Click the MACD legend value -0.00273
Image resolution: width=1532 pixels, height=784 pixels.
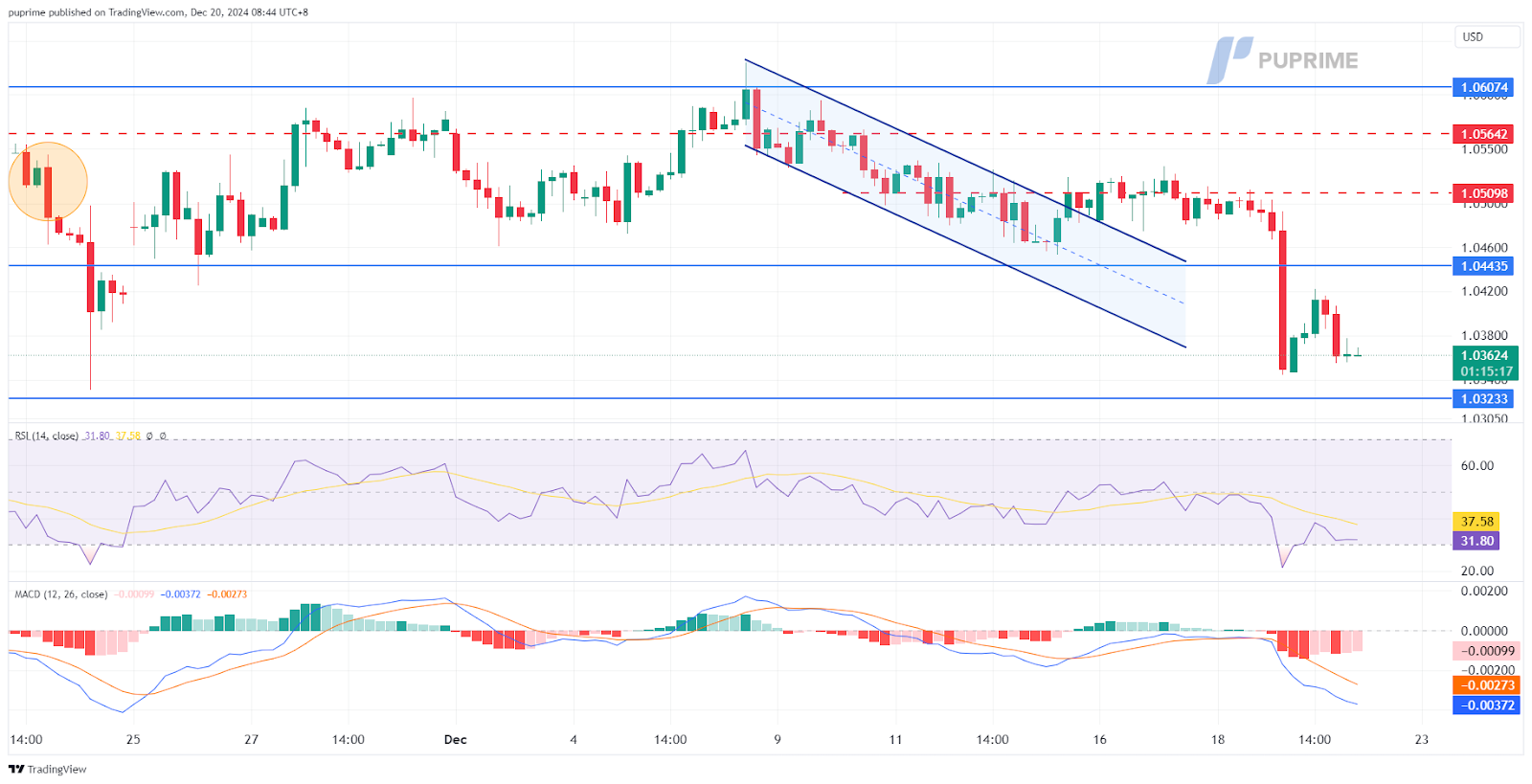click(x=227, y=594)
